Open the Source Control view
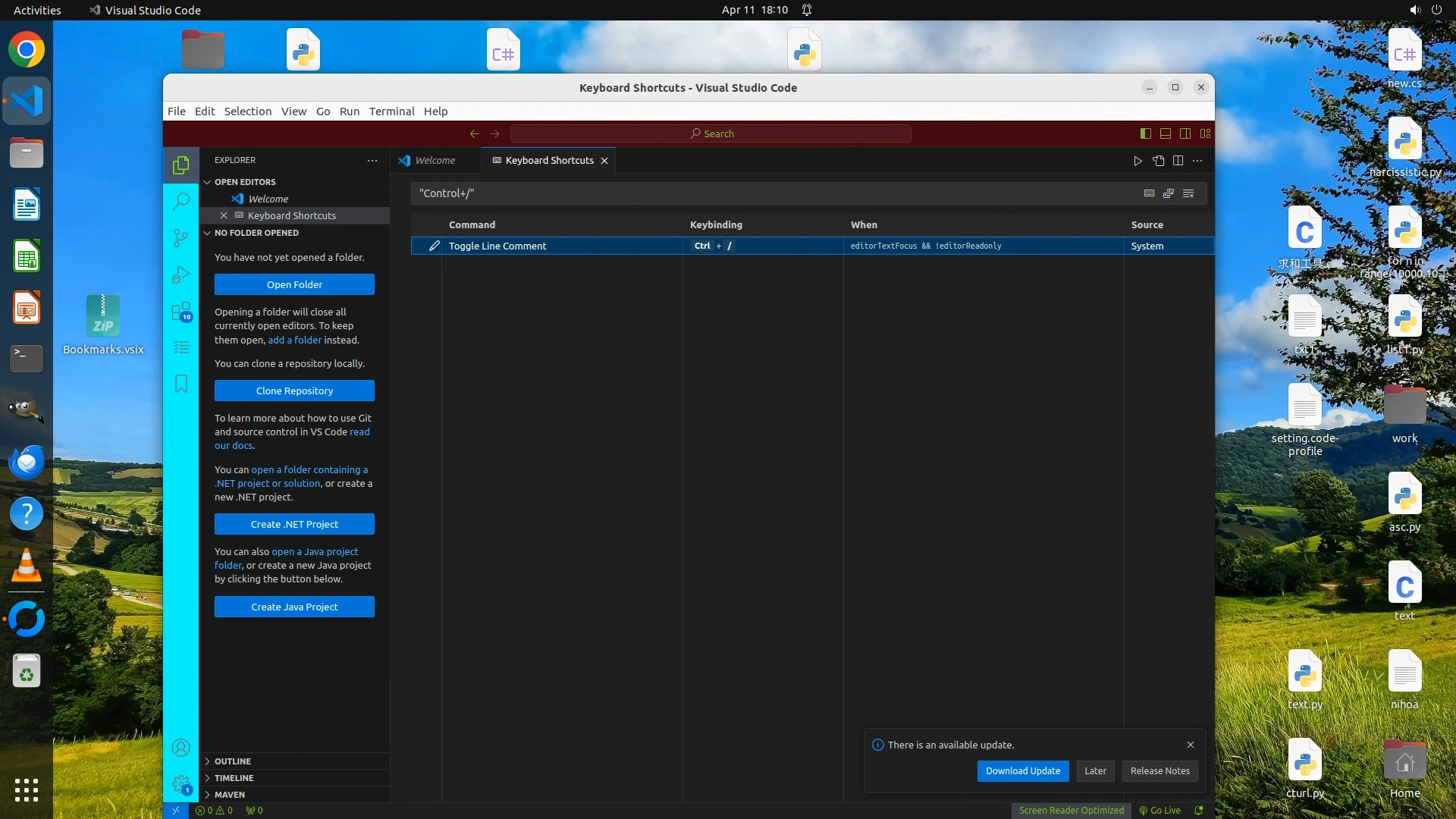The image size is (1456, 819). tap(180, 238)
